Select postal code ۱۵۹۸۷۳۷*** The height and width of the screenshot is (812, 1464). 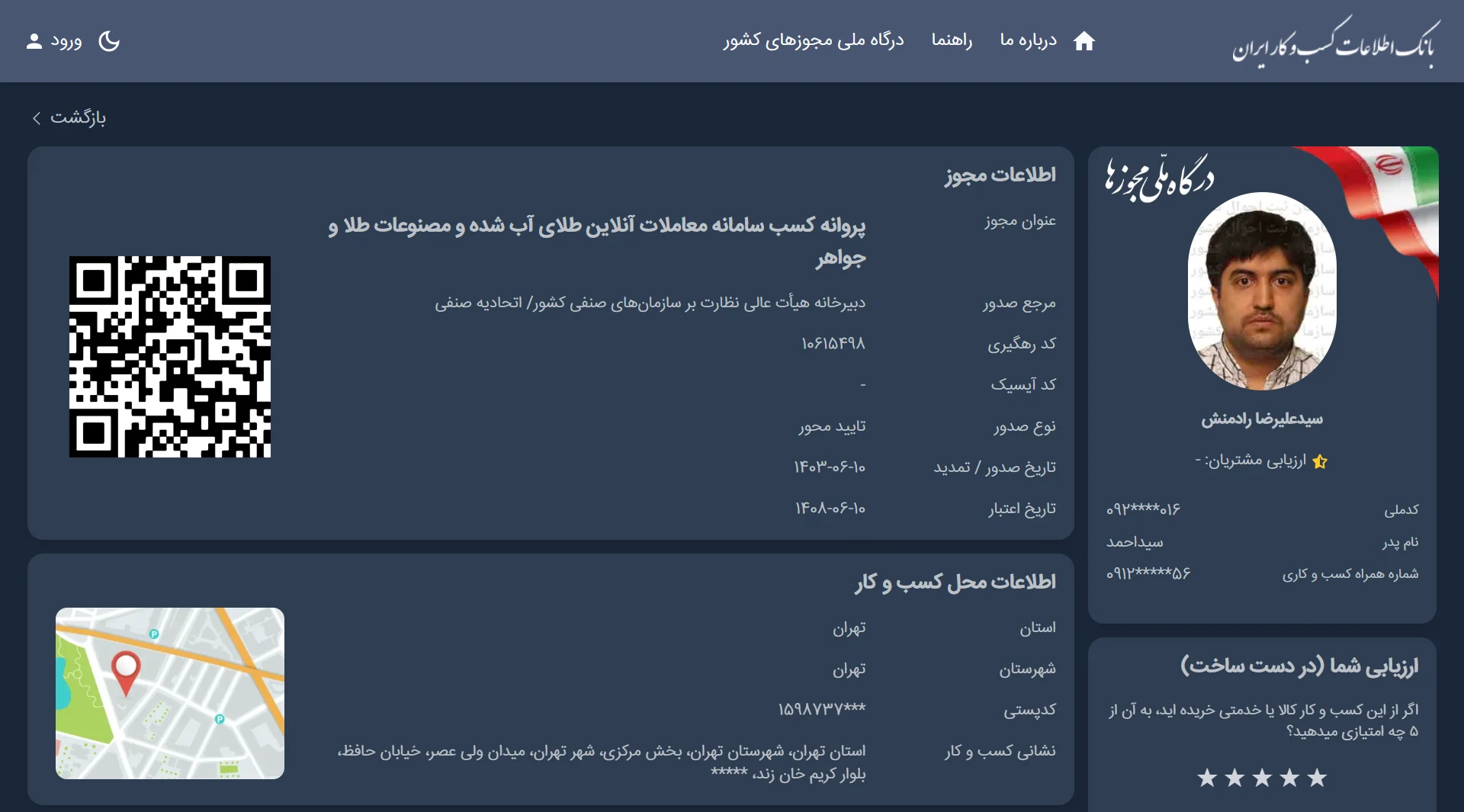point(822,709)
